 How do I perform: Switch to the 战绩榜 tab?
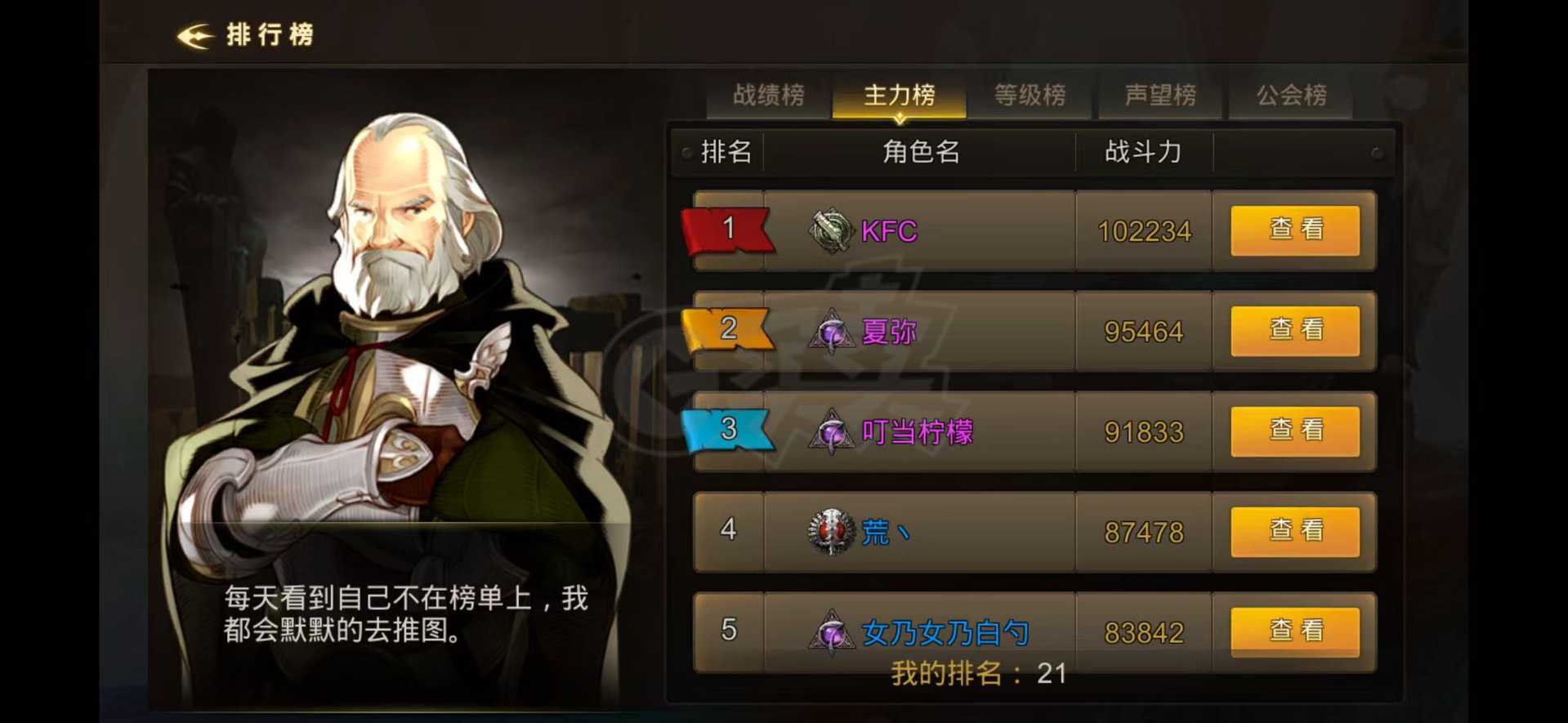click(768, 96)
